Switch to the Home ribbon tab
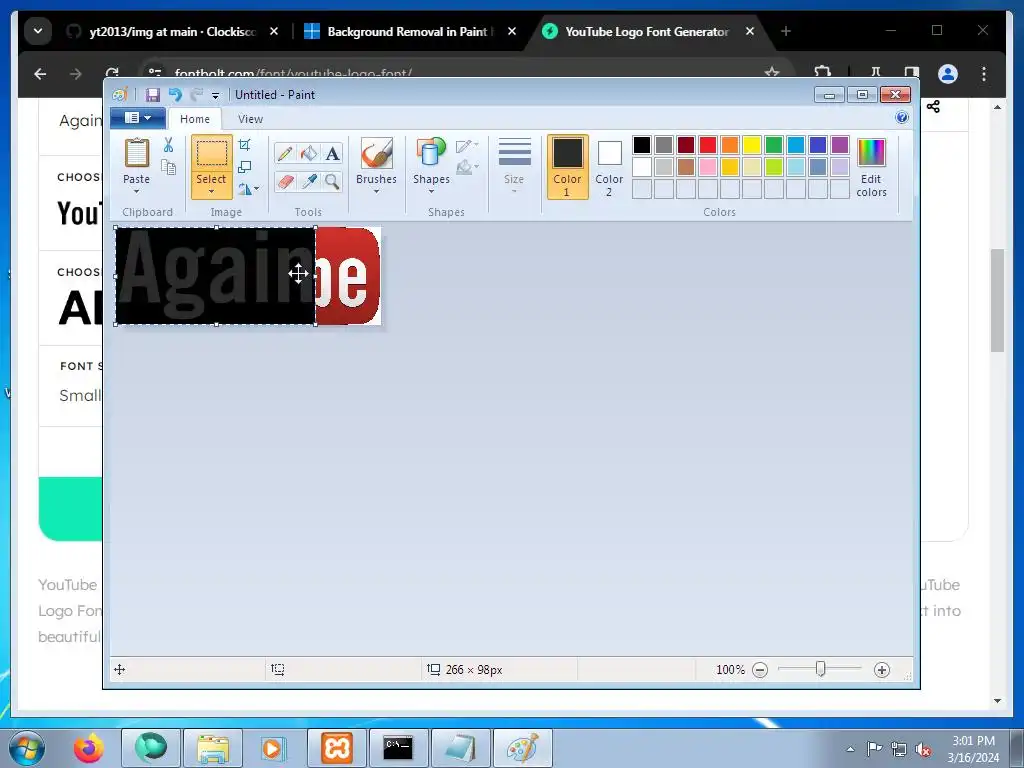The width and height of the screenshot is (1024, 768). coord(195,119)
